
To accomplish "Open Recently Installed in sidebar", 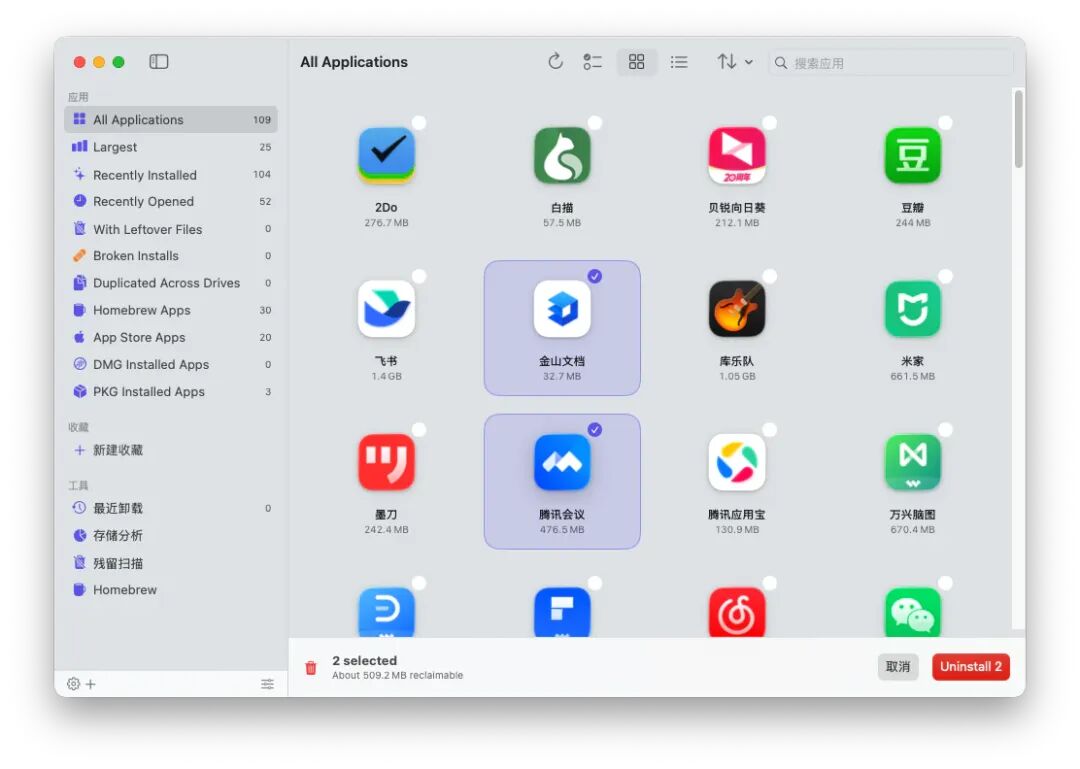I will point(171,174).
